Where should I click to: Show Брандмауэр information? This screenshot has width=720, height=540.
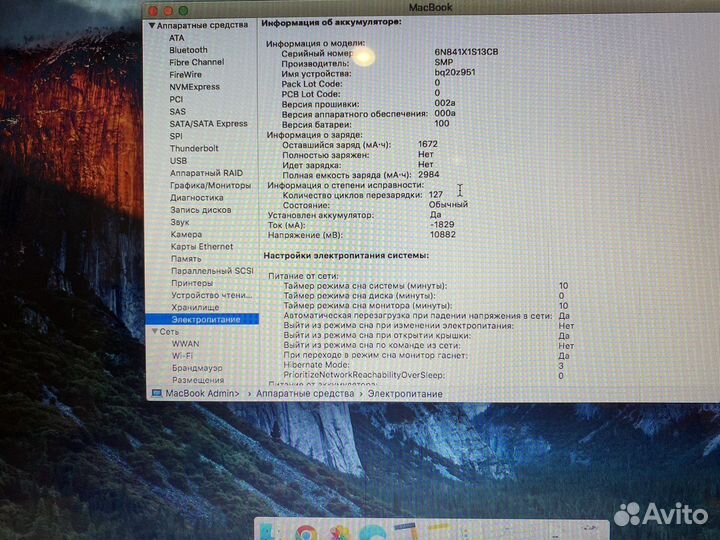coord(197,368)
